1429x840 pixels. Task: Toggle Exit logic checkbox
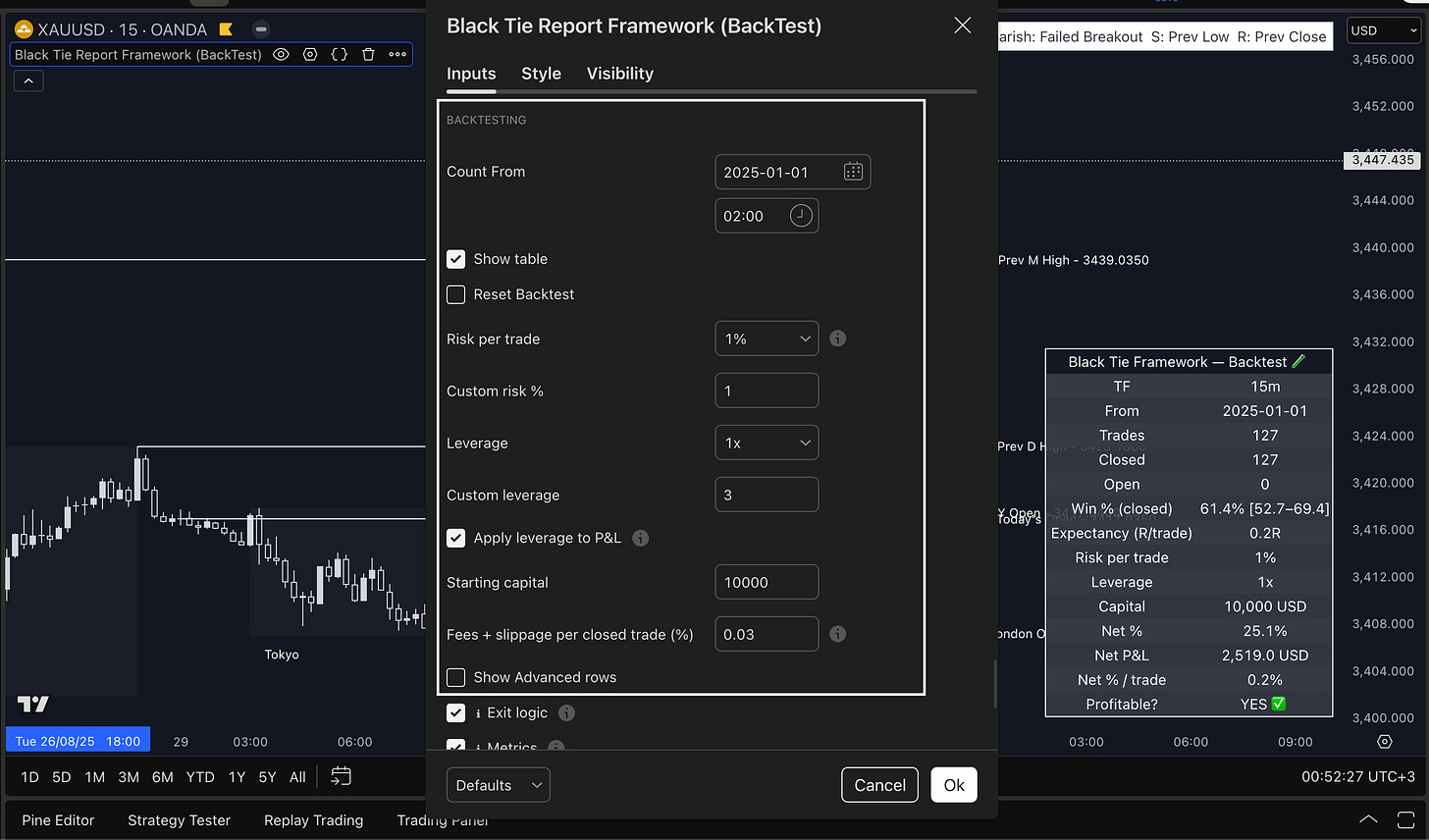pos(455,713)
